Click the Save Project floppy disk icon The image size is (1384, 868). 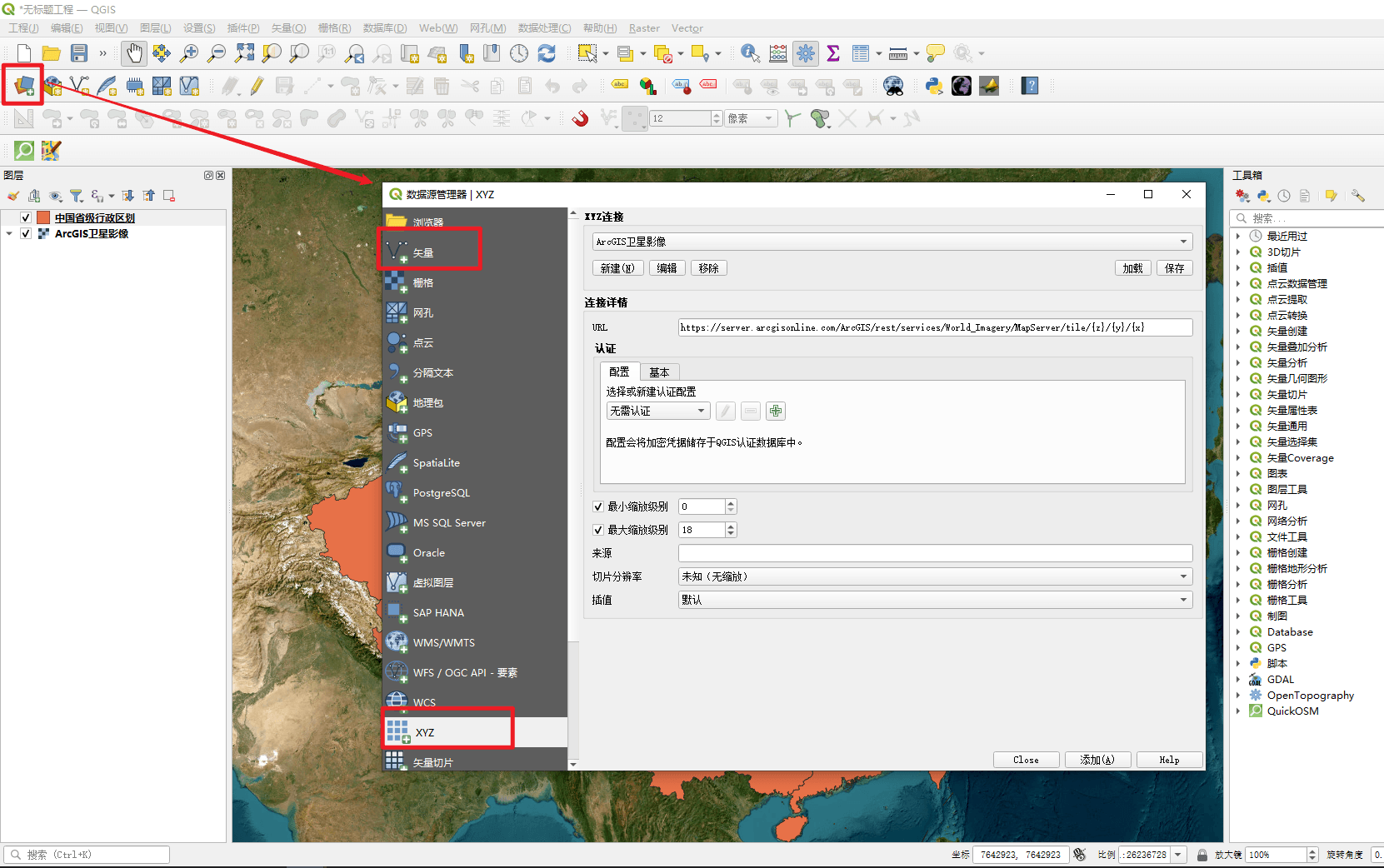tap(79, 53)
